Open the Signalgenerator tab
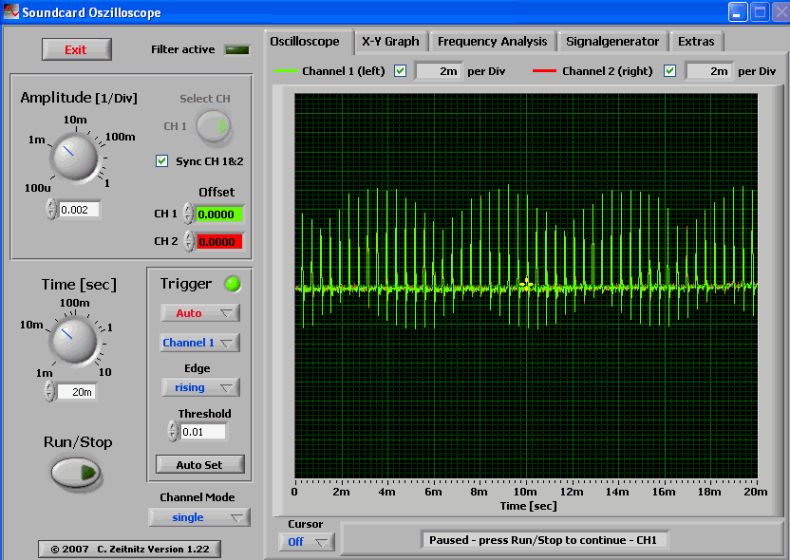The height and width of the screenshot is (560, 790). pyautogui.click(x=612, y=41)
